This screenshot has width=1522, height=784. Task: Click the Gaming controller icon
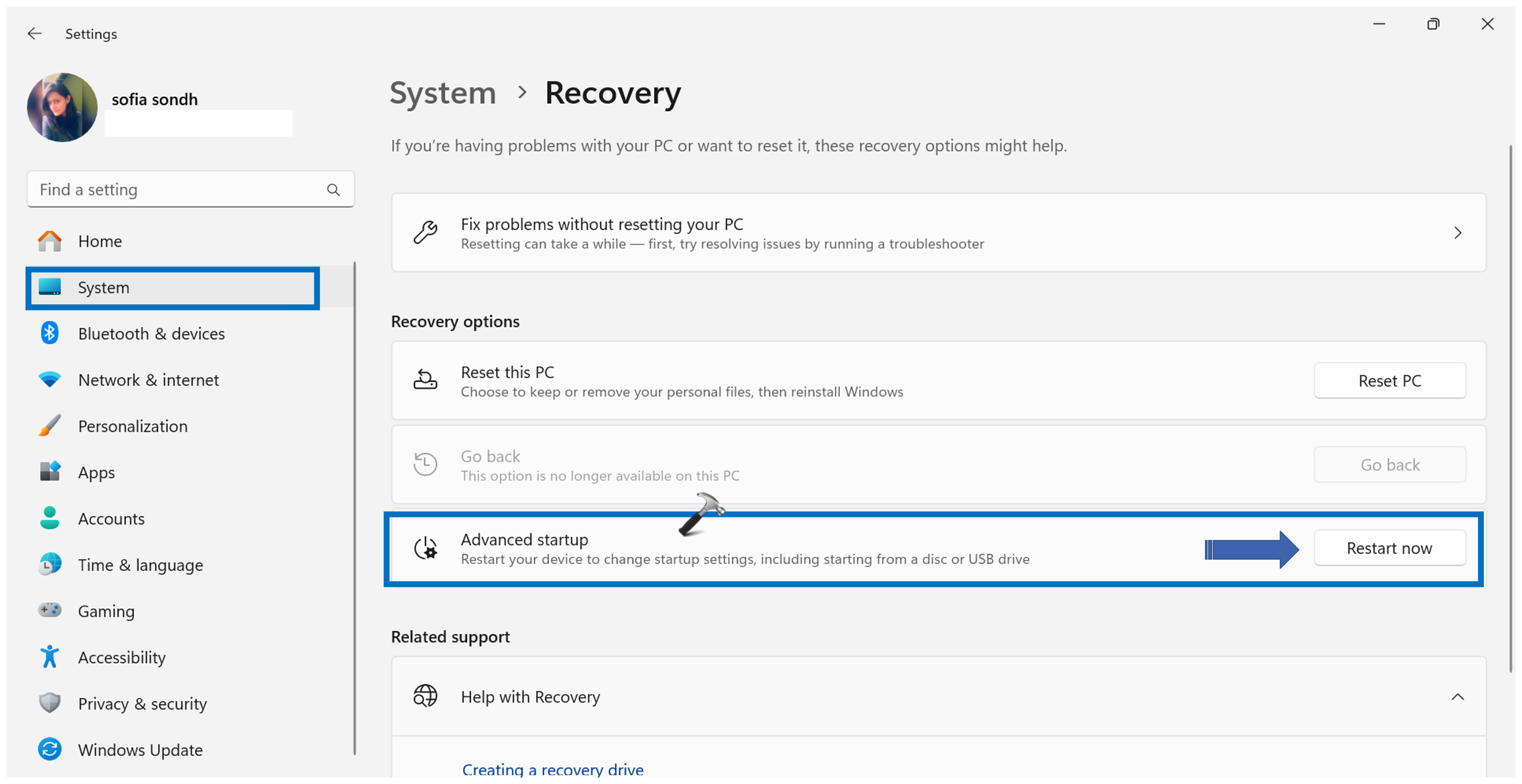click(x=50, y=610)
